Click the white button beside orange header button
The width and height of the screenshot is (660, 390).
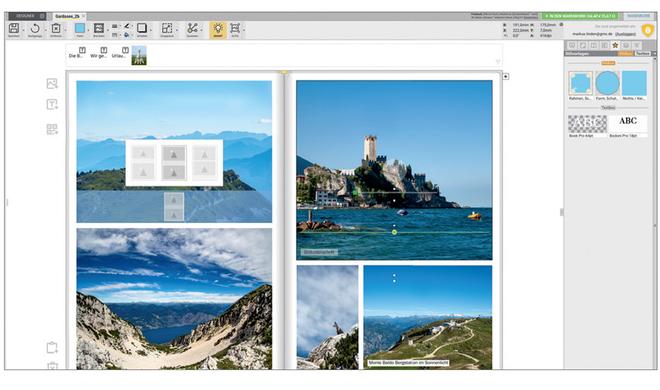tap(643, 54)
